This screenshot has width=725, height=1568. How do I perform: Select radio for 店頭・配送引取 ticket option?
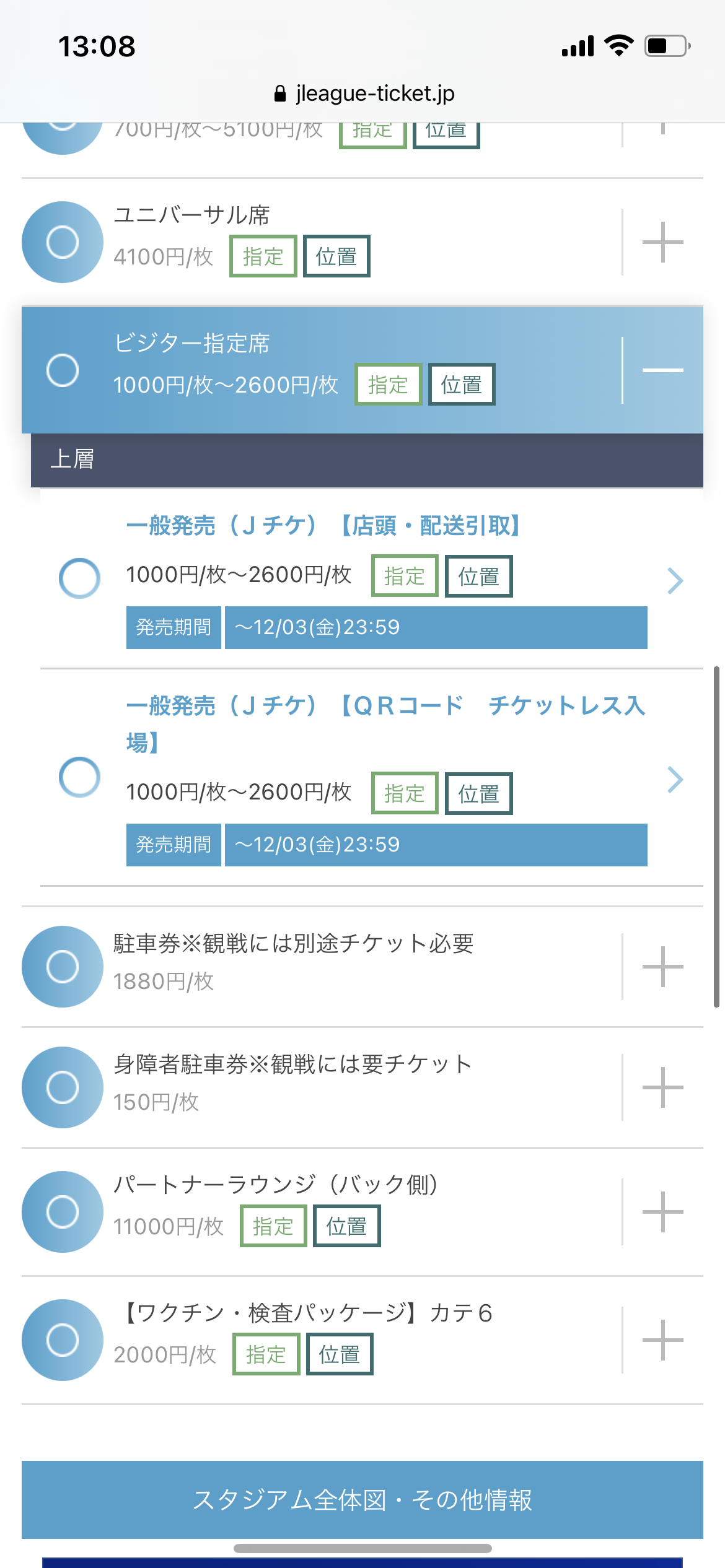(79, 578)
